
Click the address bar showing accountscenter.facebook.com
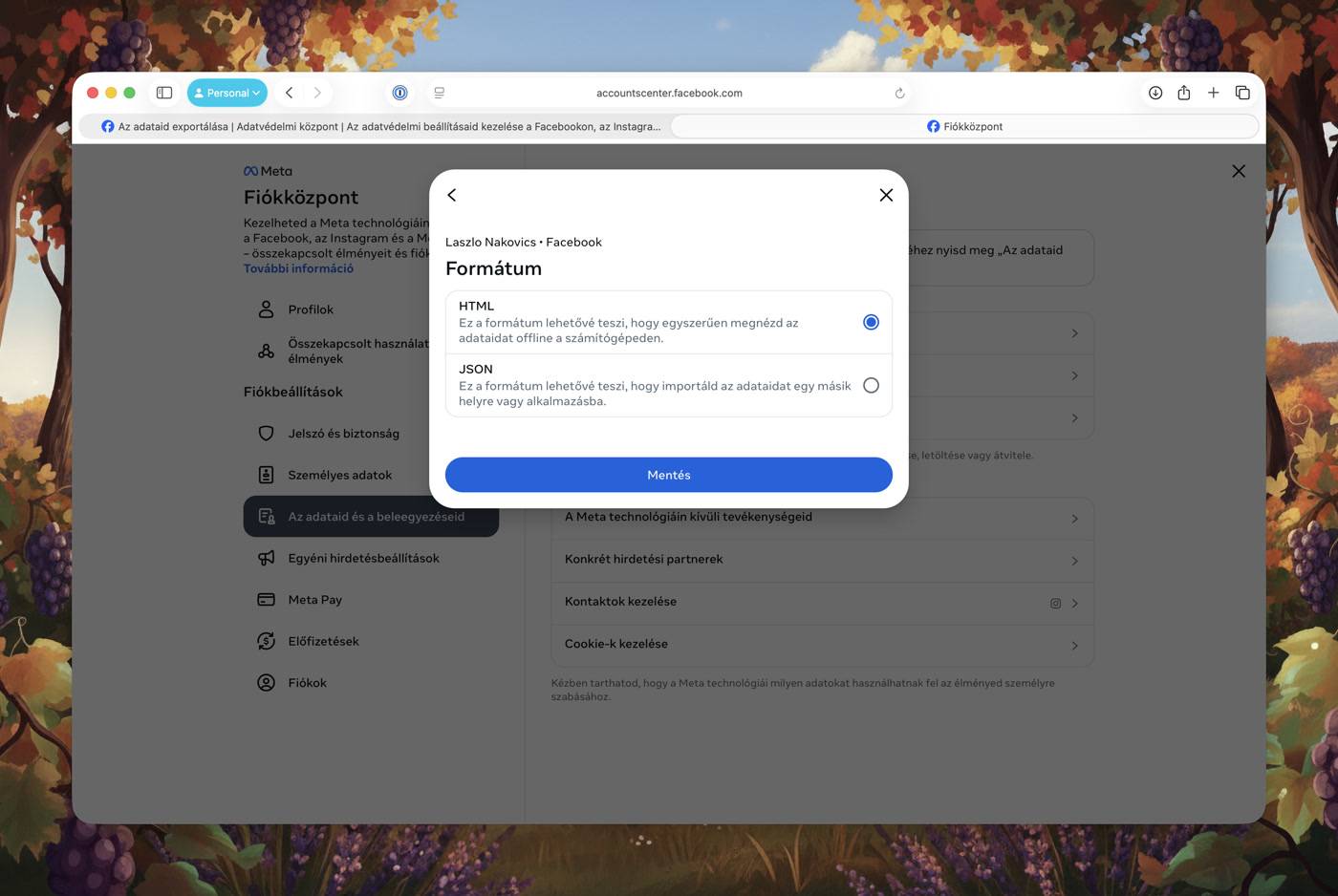[669, 93]
